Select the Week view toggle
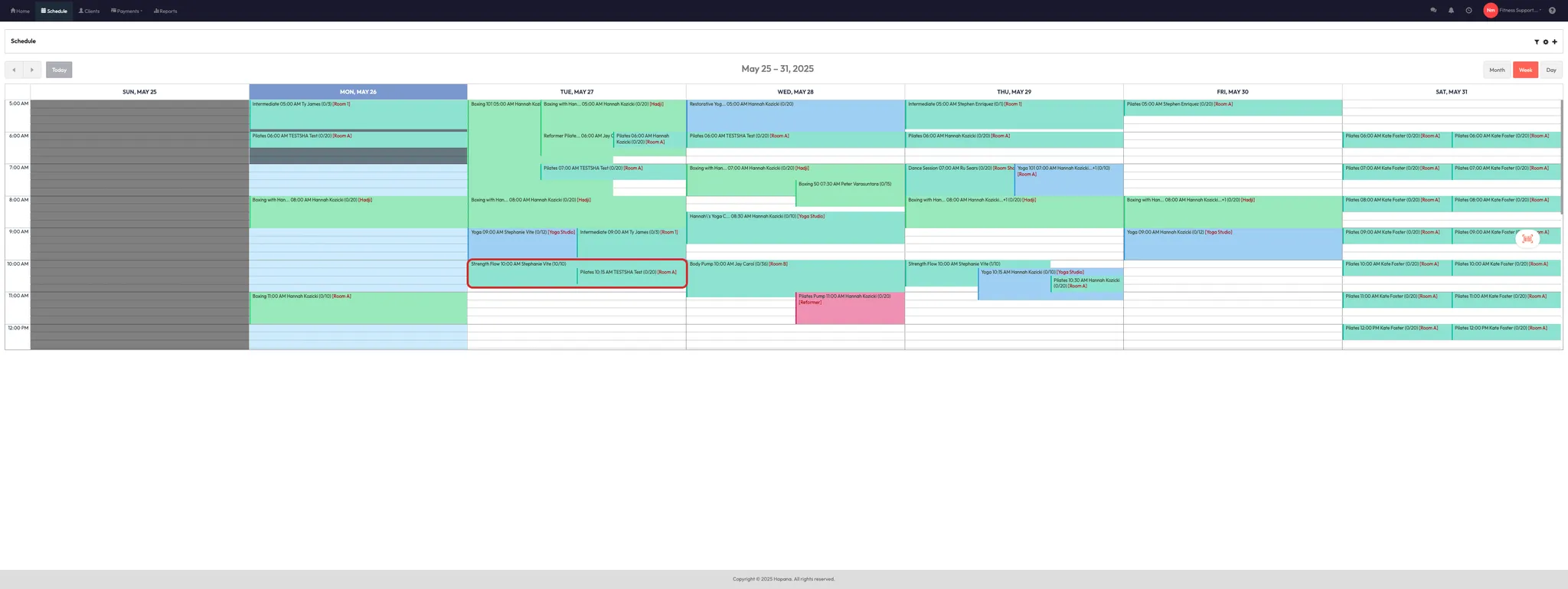The width and height of the screenshot is (1568, 589). pos(1525,70)
